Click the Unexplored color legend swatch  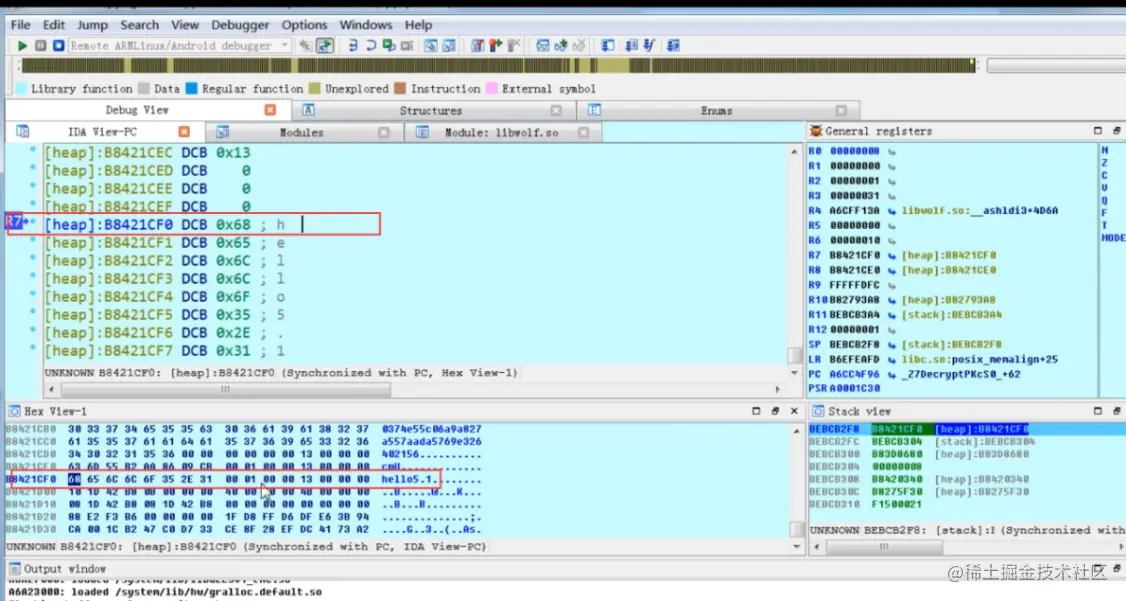point(315,88)
